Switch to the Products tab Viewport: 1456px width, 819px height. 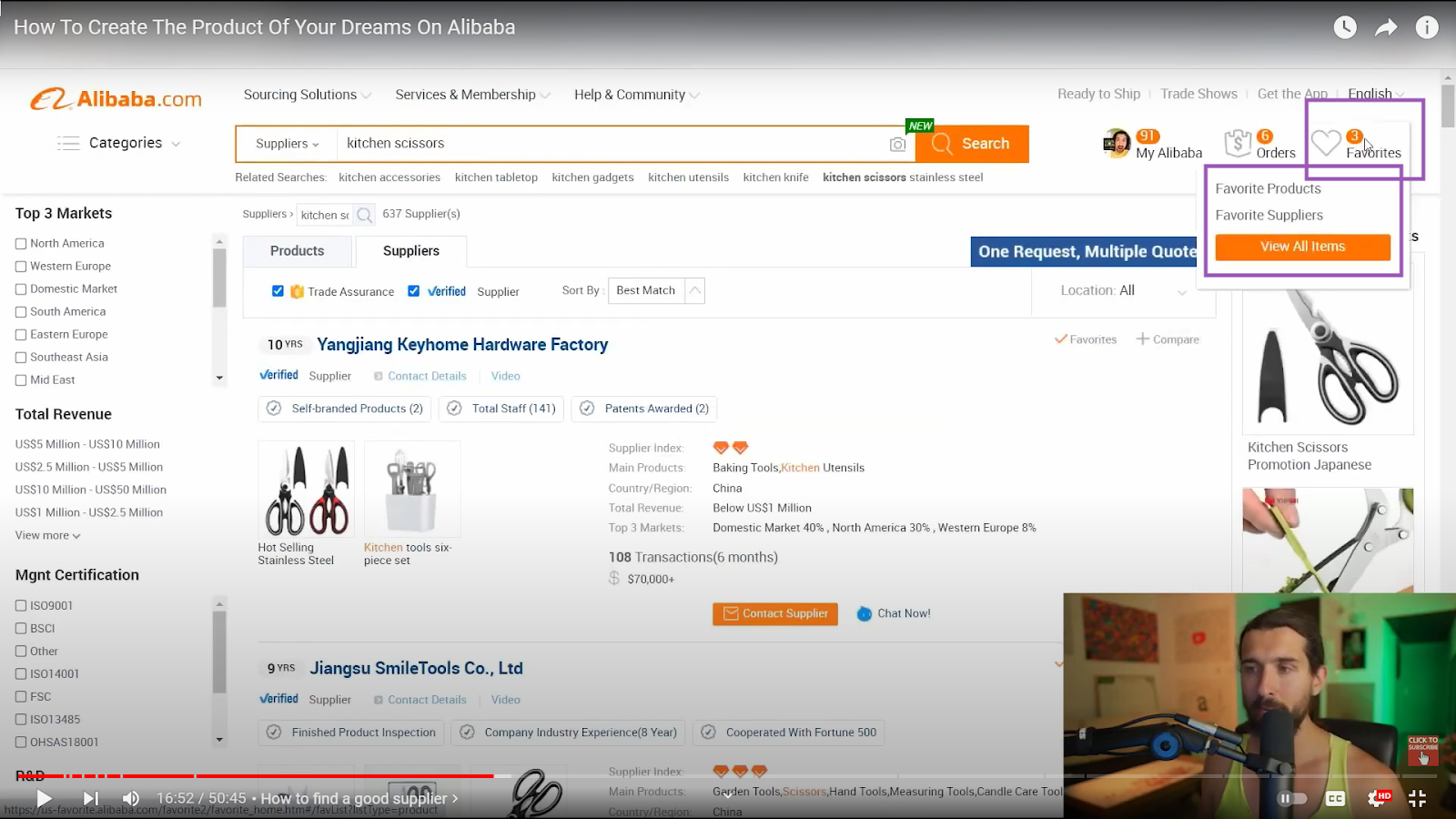click(x=298, y=251)
